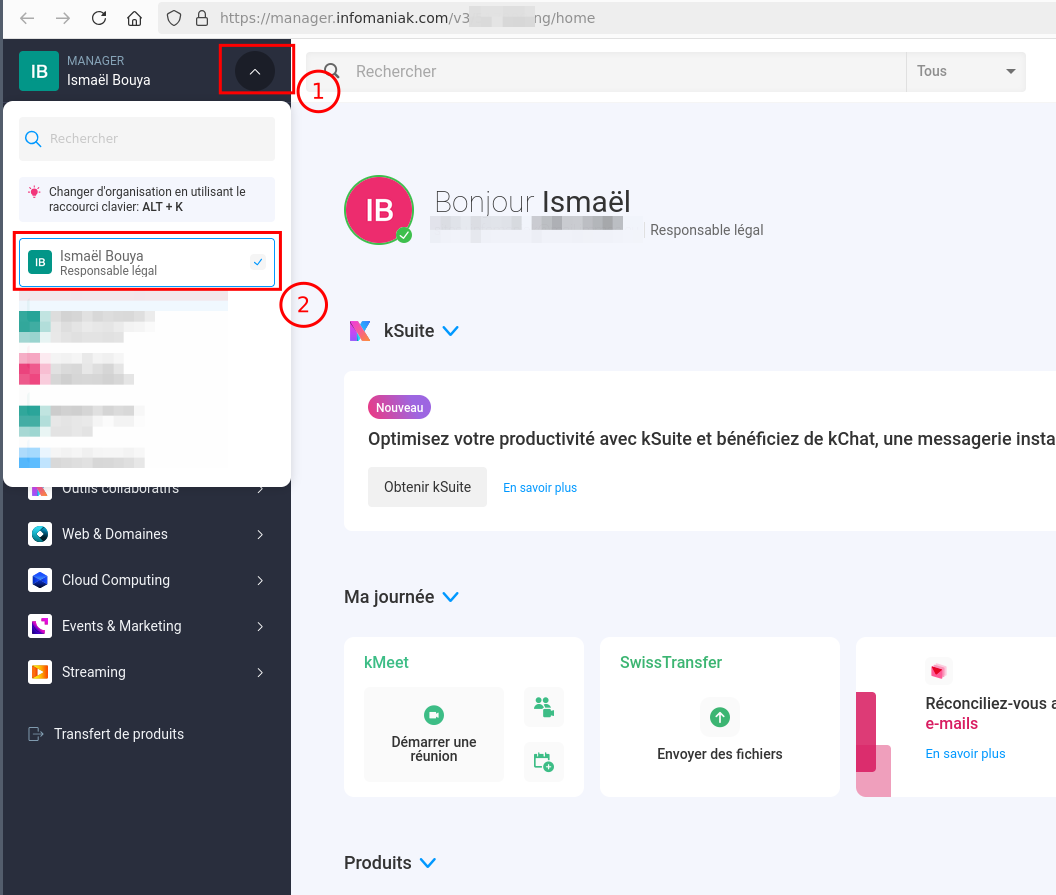The width and height of the screenshot is (1056, 895).
Task: Click Démarrer une réunion button
Action: (434, 735)
